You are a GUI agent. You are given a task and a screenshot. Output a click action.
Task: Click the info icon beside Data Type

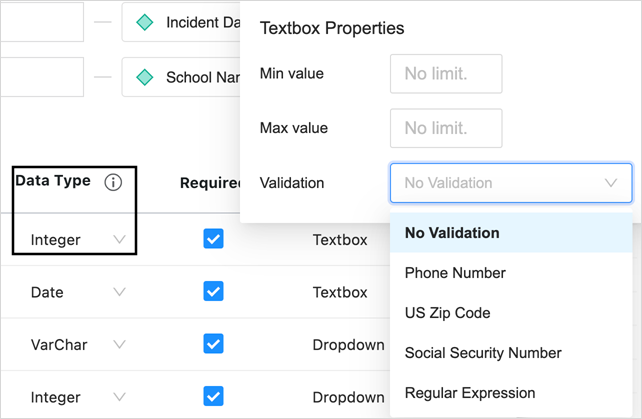click(x=113, y=182)
